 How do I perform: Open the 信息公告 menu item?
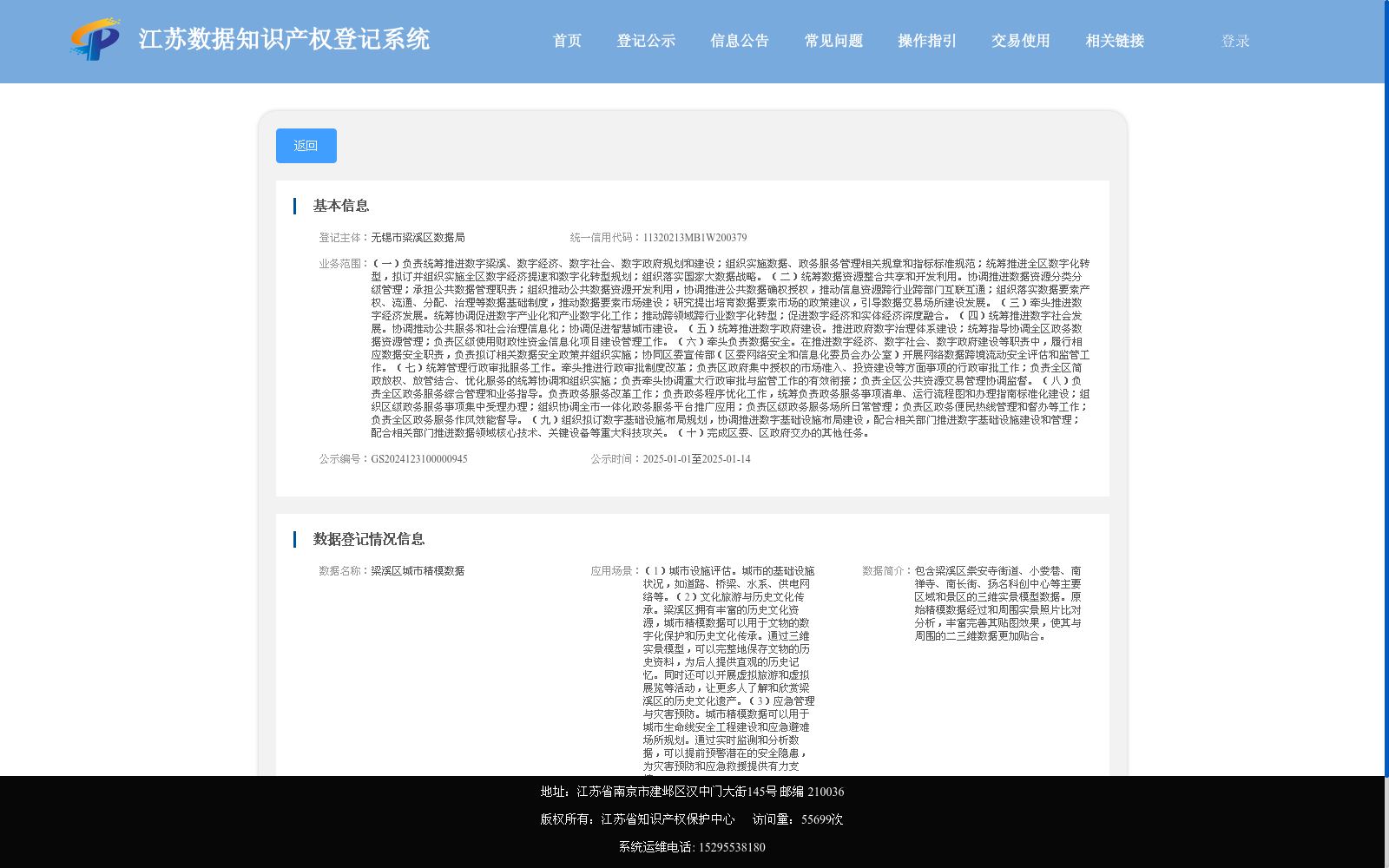click(x=740, y=41)
